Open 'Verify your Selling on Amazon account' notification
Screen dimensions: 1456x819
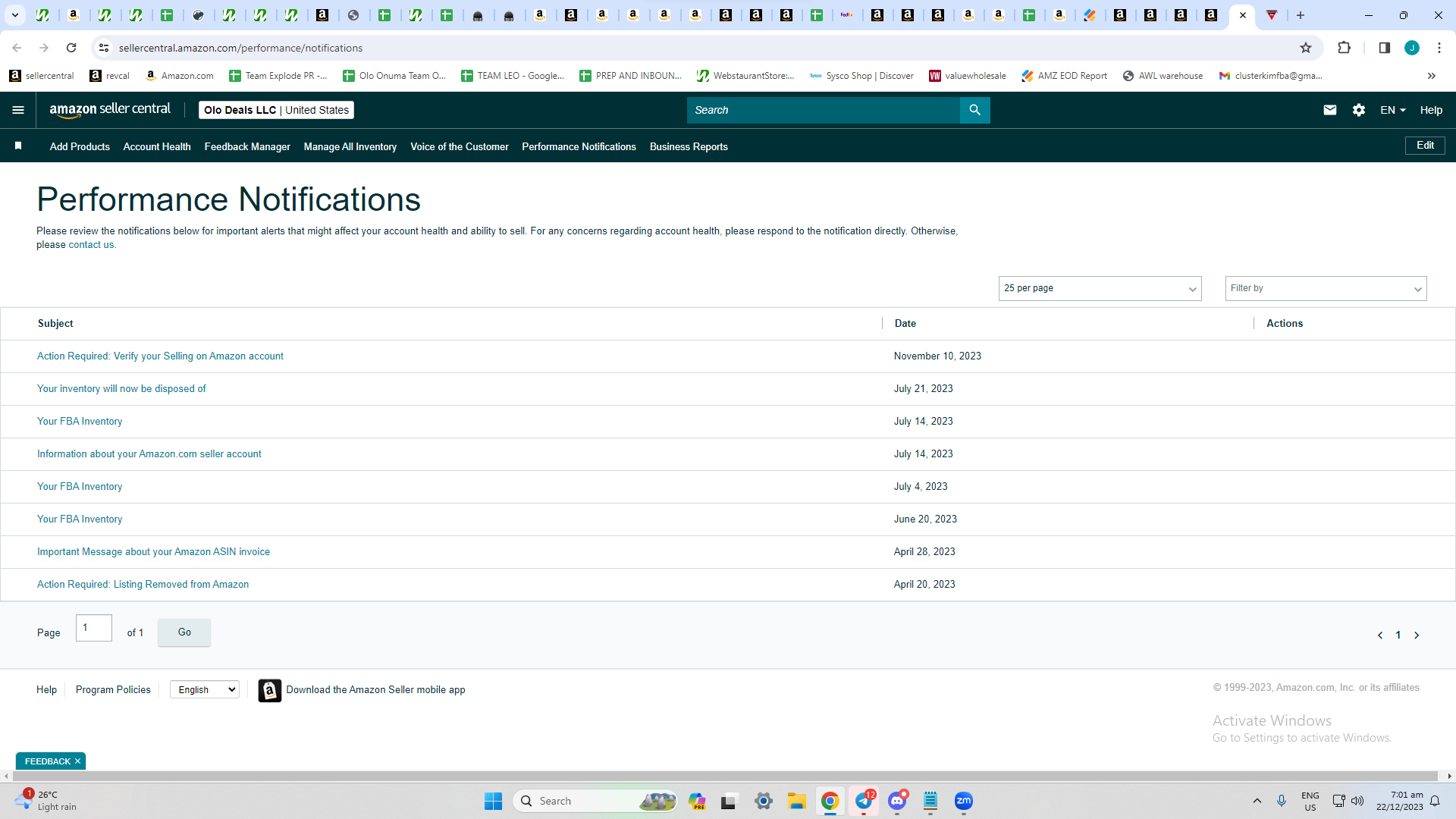(x=160, y=356)
